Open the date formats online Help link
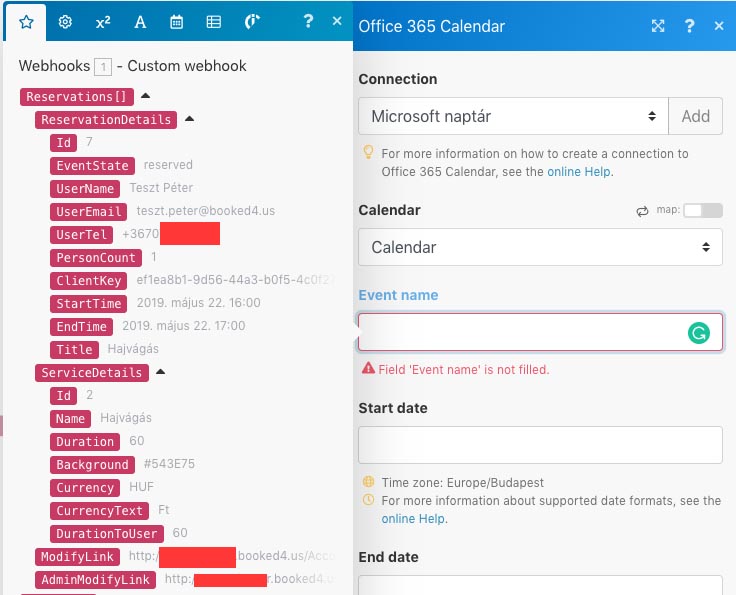Viewport: 736px width, 595px height. click(x=413, y=519)
